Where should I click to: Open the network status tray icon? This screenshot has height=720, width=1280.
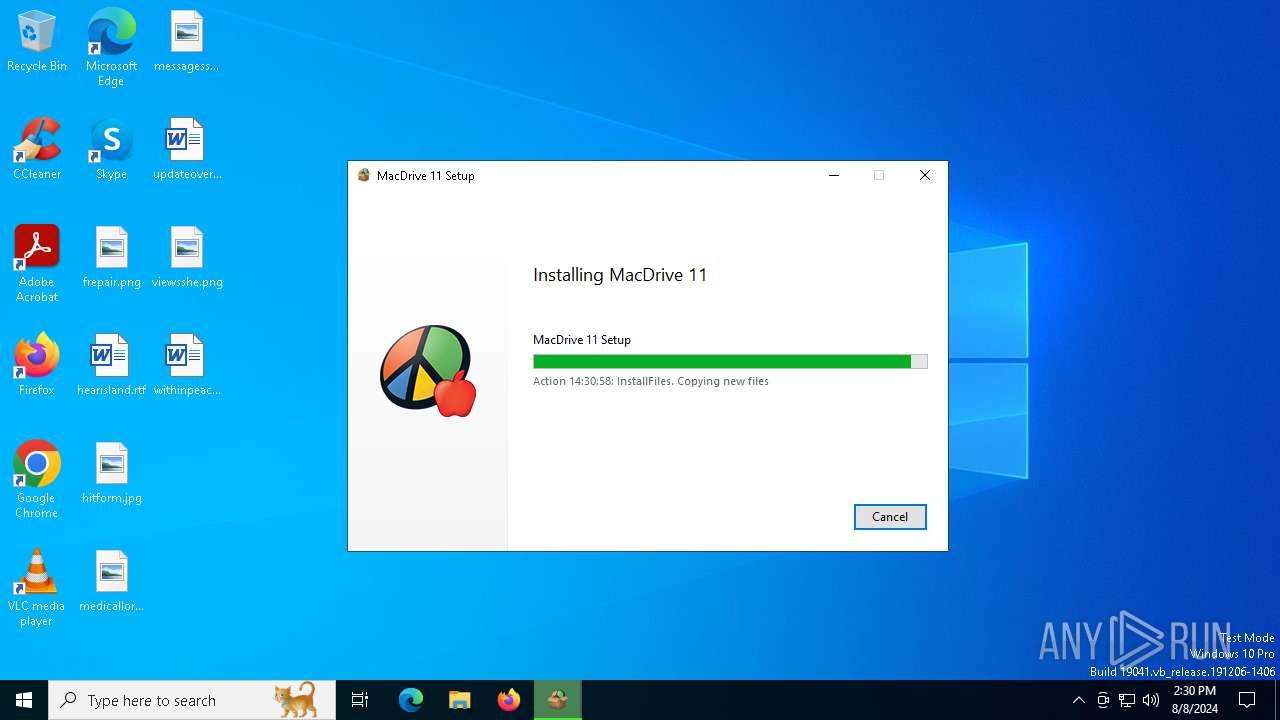coord(1127,700)
